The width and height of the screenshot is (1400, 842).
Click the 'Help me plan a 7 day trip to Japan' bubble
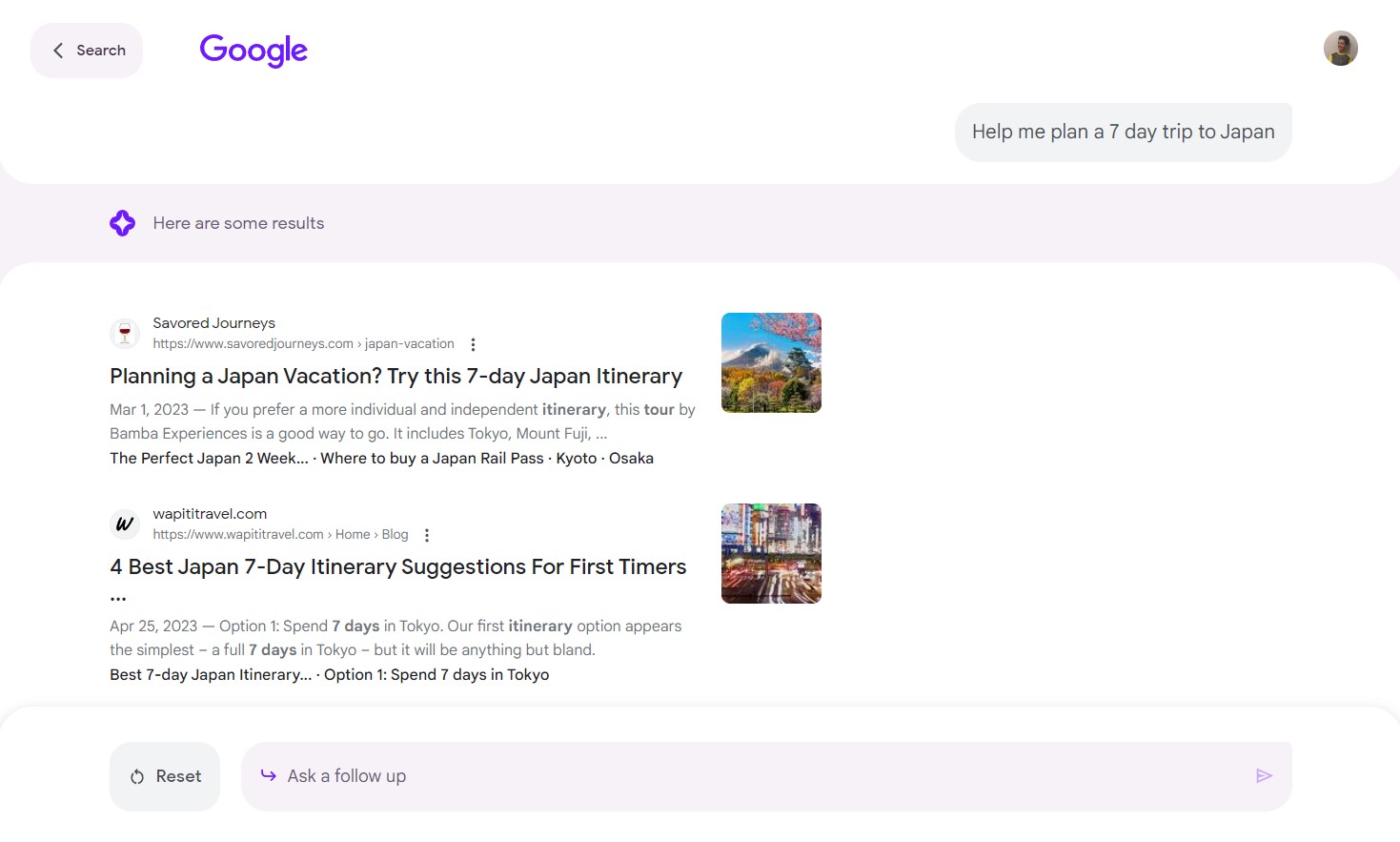[x=1123, y=133]
